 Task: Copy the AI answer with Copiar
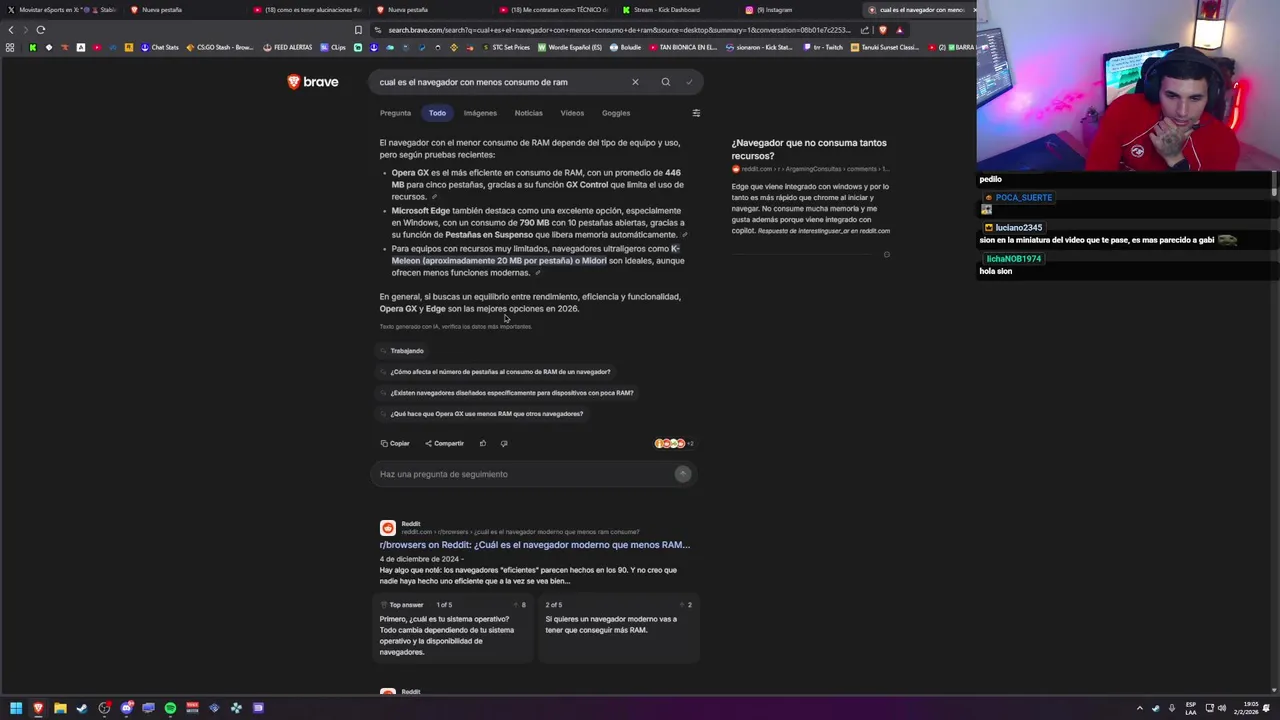(x=395, y=443)
